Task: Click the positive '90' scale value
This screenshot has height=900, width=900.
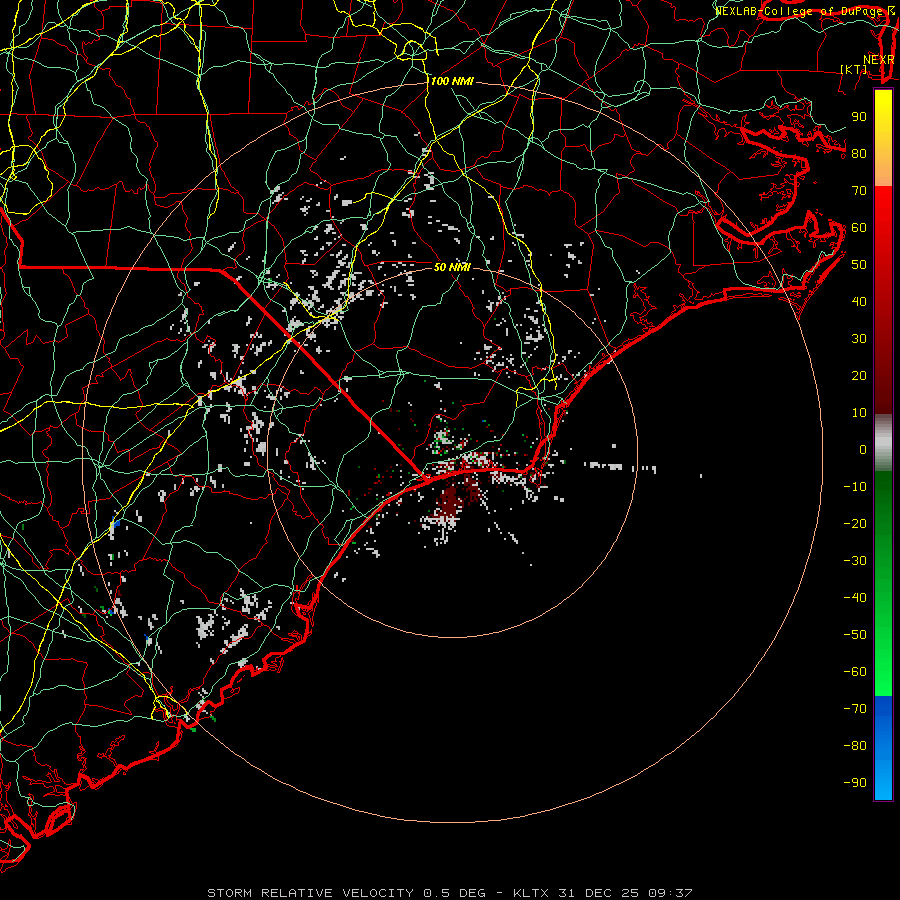Action: (859, 117)
